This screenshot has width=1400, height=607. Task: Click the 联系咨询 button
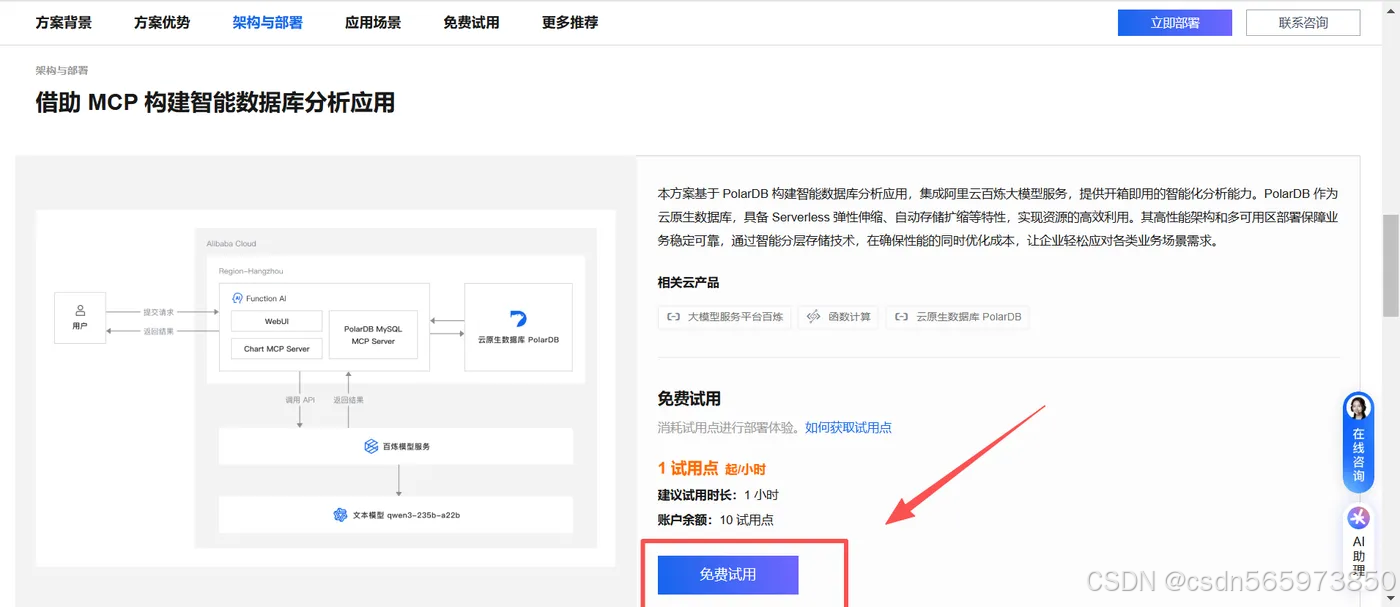[x=1302, y=22]
